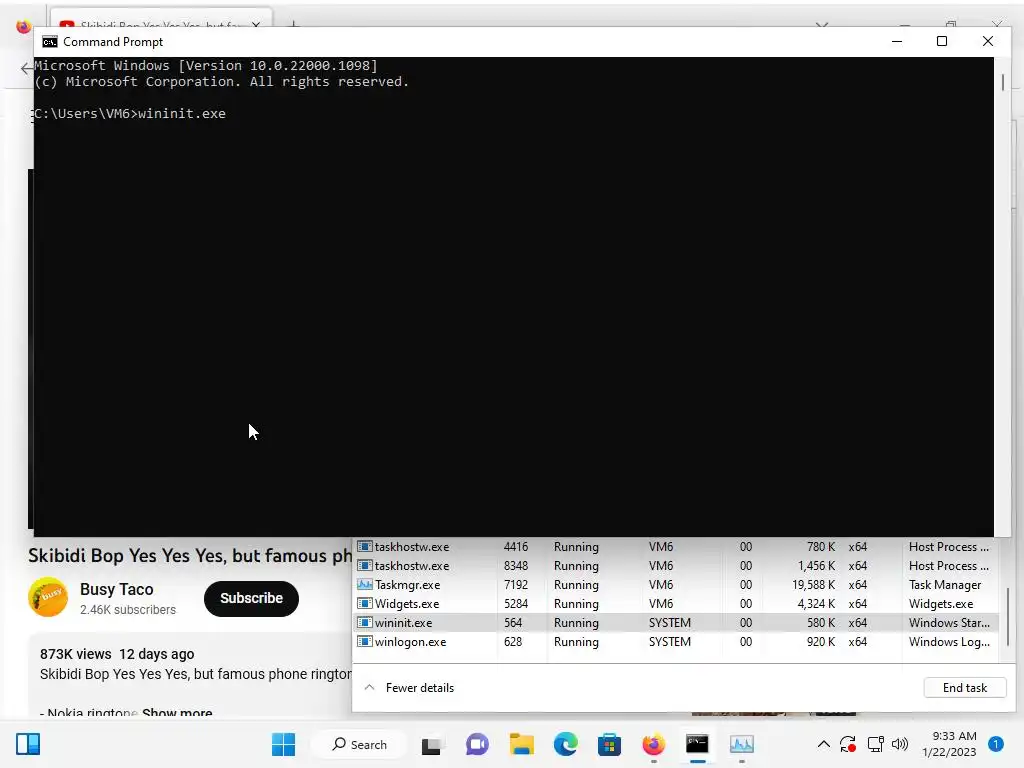Select Taskmgr.exe process row

676,584
